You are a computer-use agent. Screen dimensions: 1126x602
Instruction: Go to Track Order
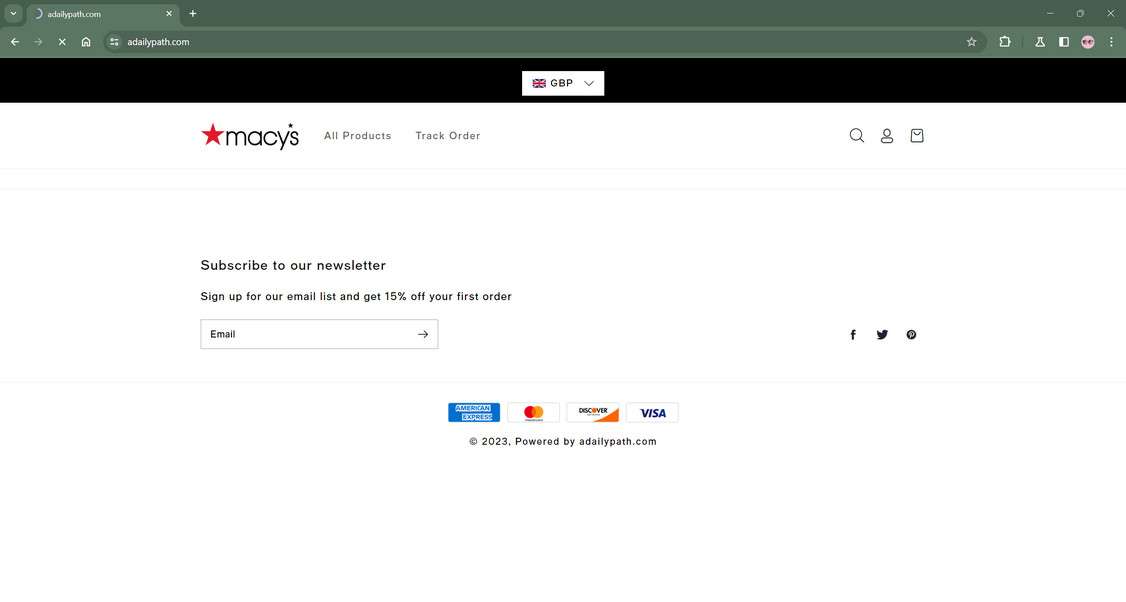(447, 135)
